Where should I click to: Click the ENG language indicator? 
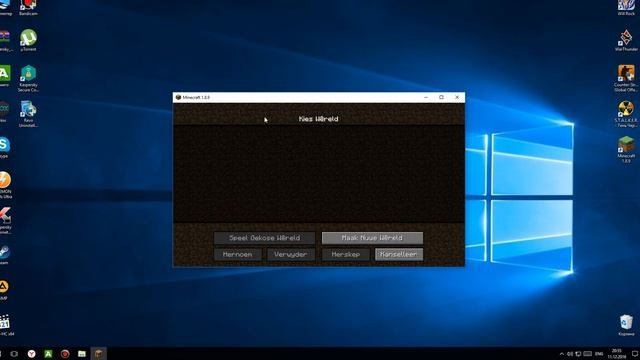[x=599, y=354]
